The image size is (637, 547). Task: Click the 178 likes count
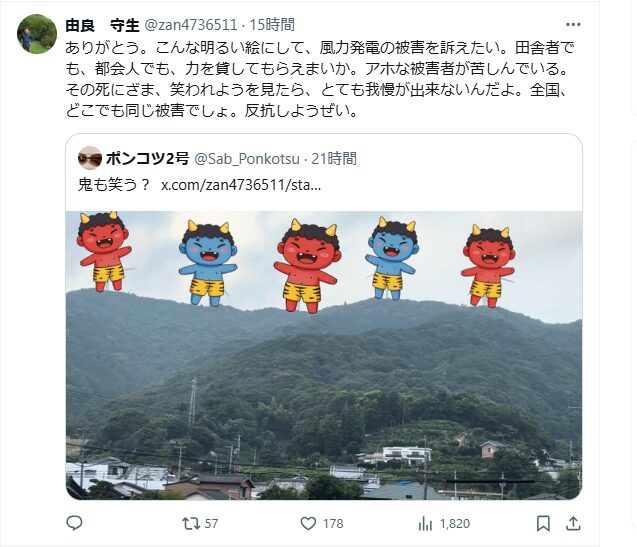(333, 523)
